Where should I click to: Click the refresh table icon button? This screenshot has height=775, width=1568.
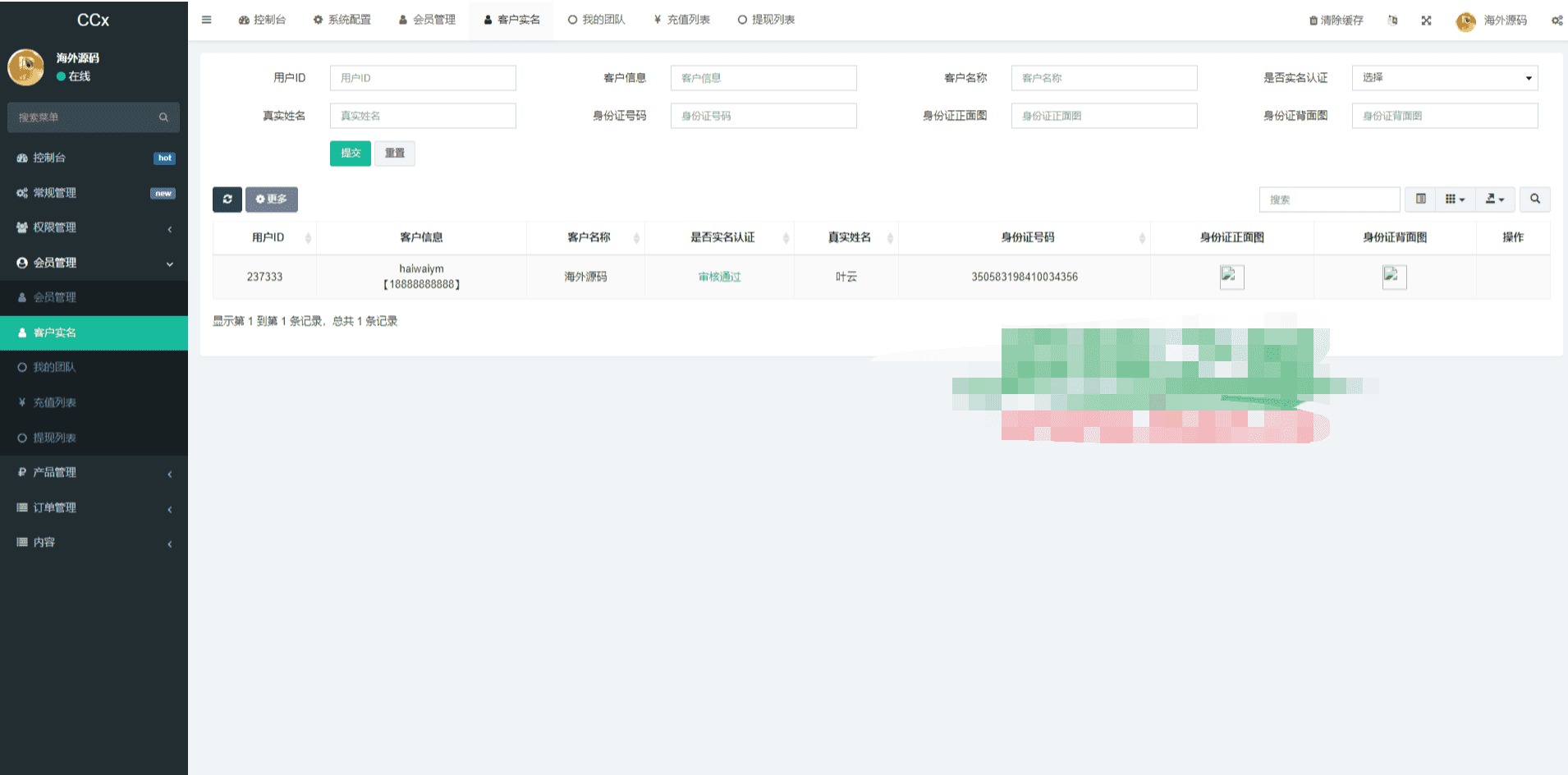click(227, 199)
